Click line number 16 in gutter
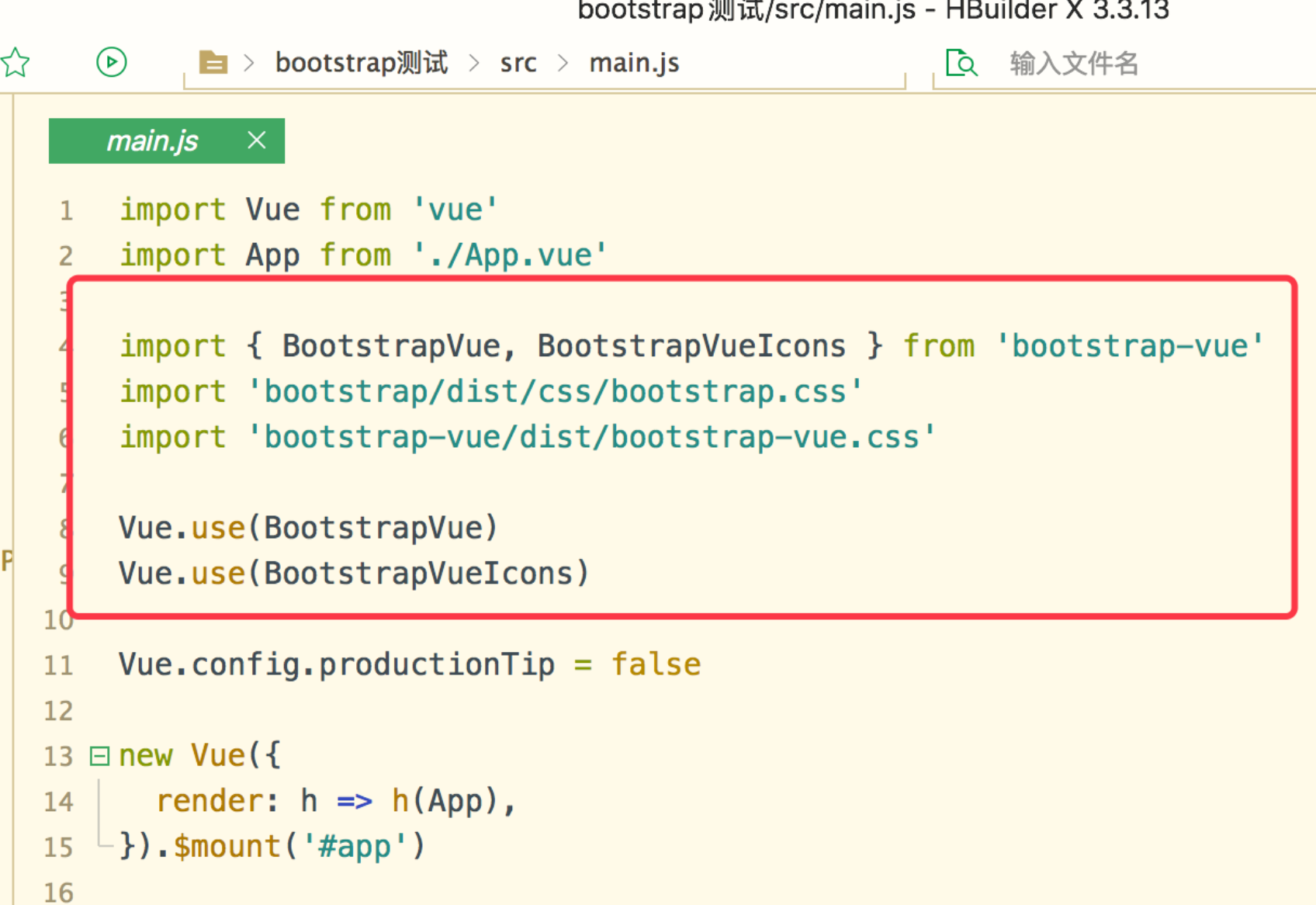This screenshot has height=905, width=1316. [58, 893]
